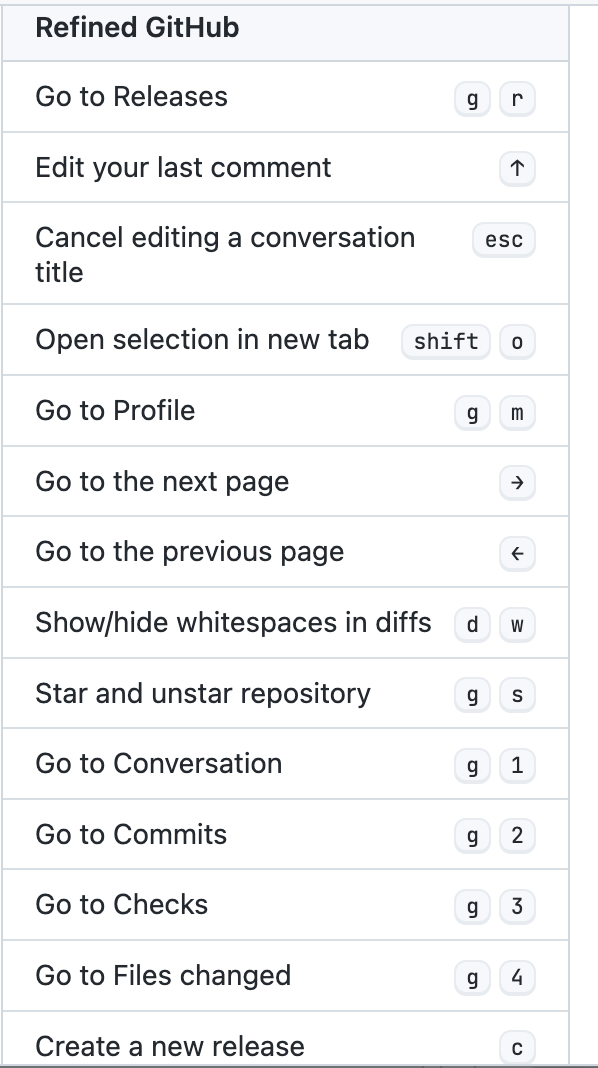Screen dimensions: 598x1068
Task: Select the 'Go to Files changed' entry
Action: point(163,976)
